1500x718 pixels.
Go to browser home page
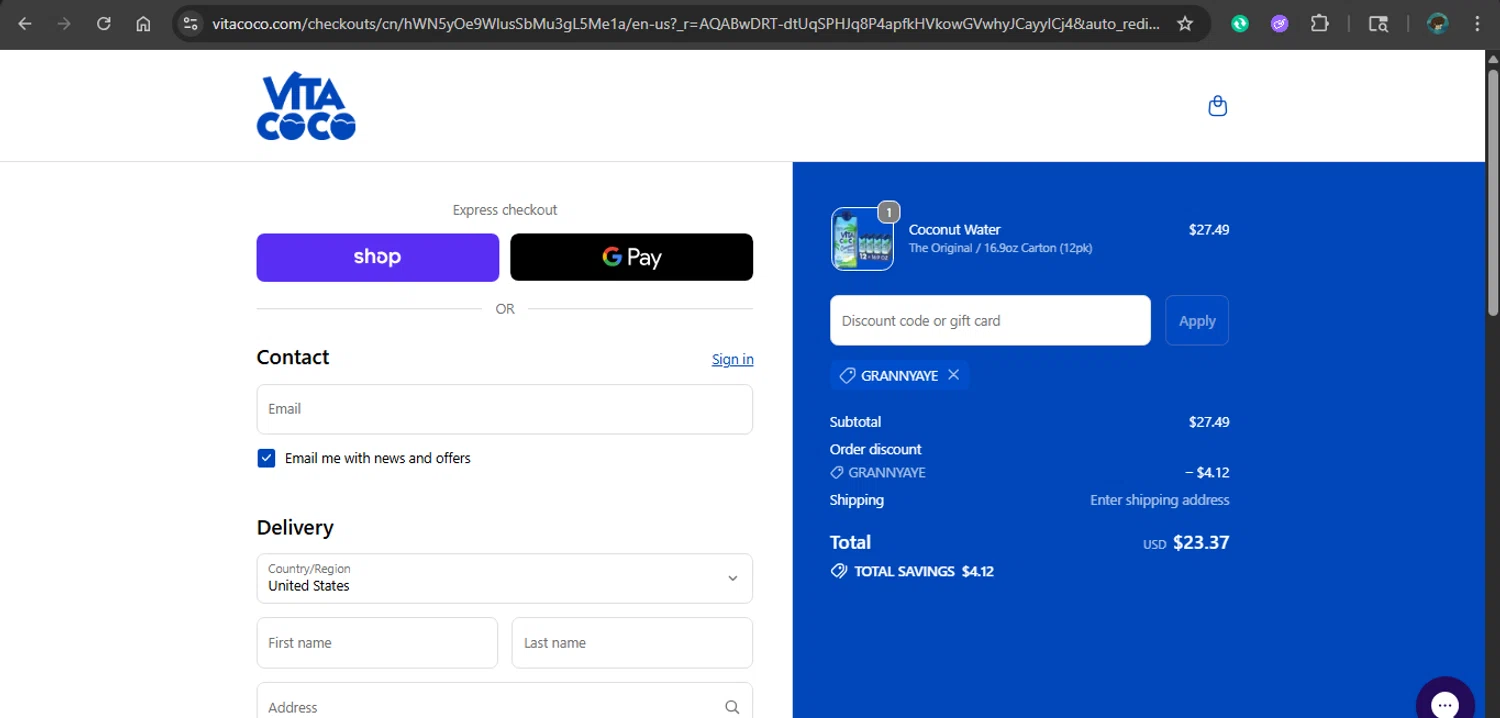click(x=143, y=24)
